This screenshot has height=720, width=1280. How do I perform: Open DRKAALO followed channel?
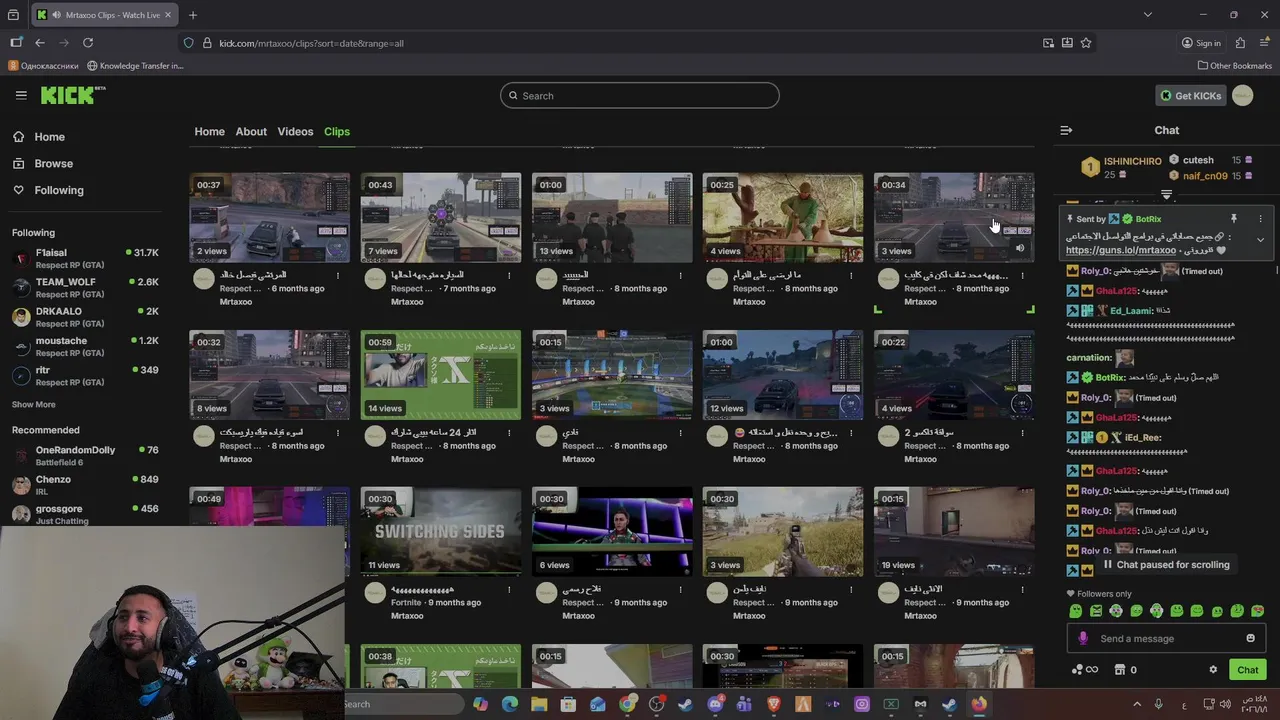pos(85,317)
